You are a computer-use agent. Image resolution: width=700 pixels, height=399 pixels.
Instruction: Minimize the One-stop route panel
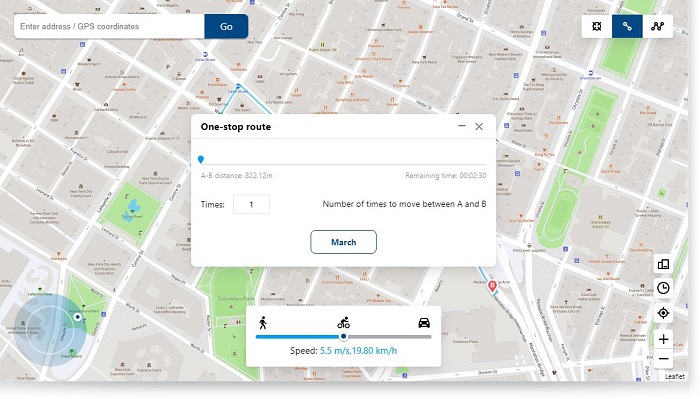point(462,126)
